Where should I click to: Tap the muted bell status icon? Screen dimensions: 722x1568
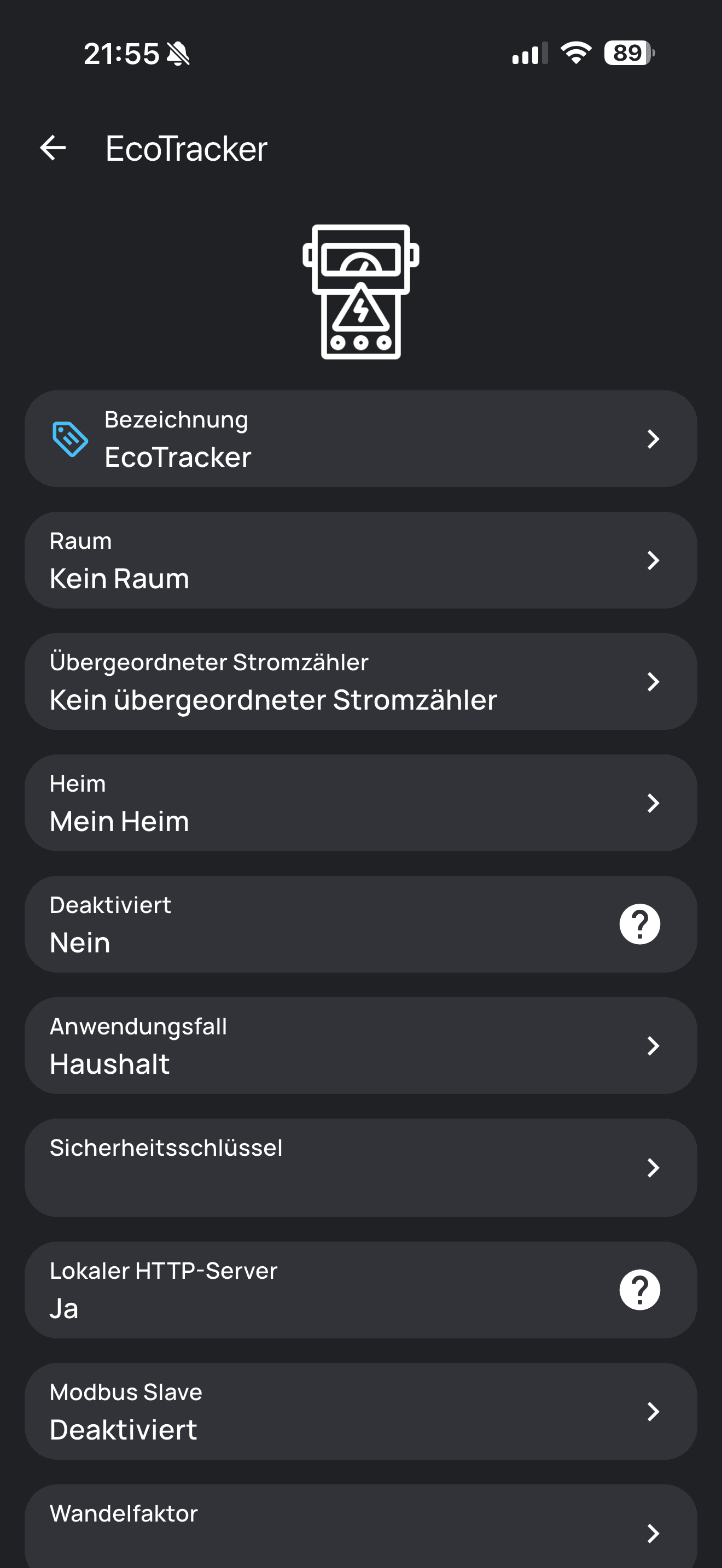(178, 54)
